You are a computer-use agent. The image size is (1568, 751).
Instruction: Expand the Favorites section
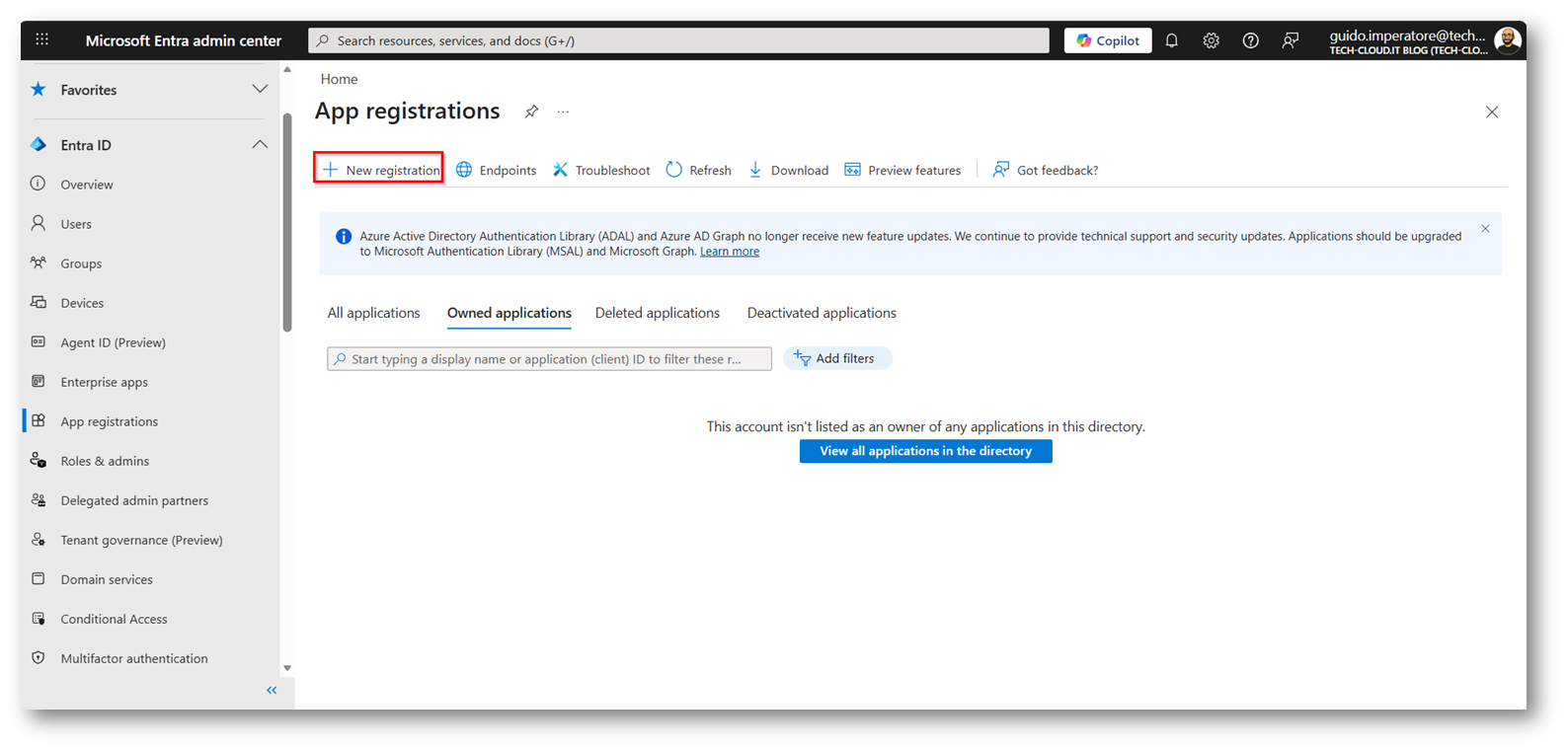tap(260, 90)
